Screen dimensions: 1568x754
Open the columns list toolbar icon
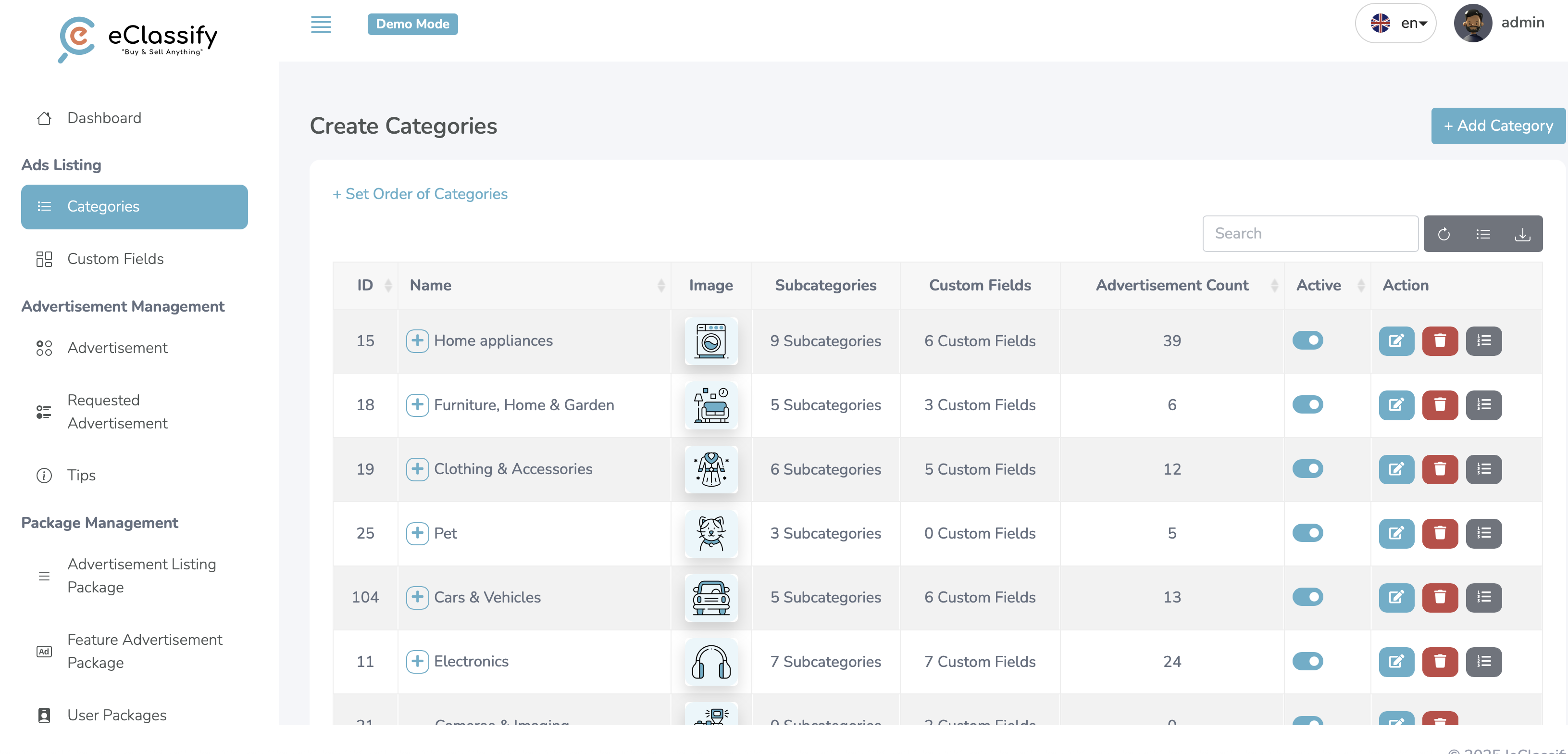tap(1483, 234)
